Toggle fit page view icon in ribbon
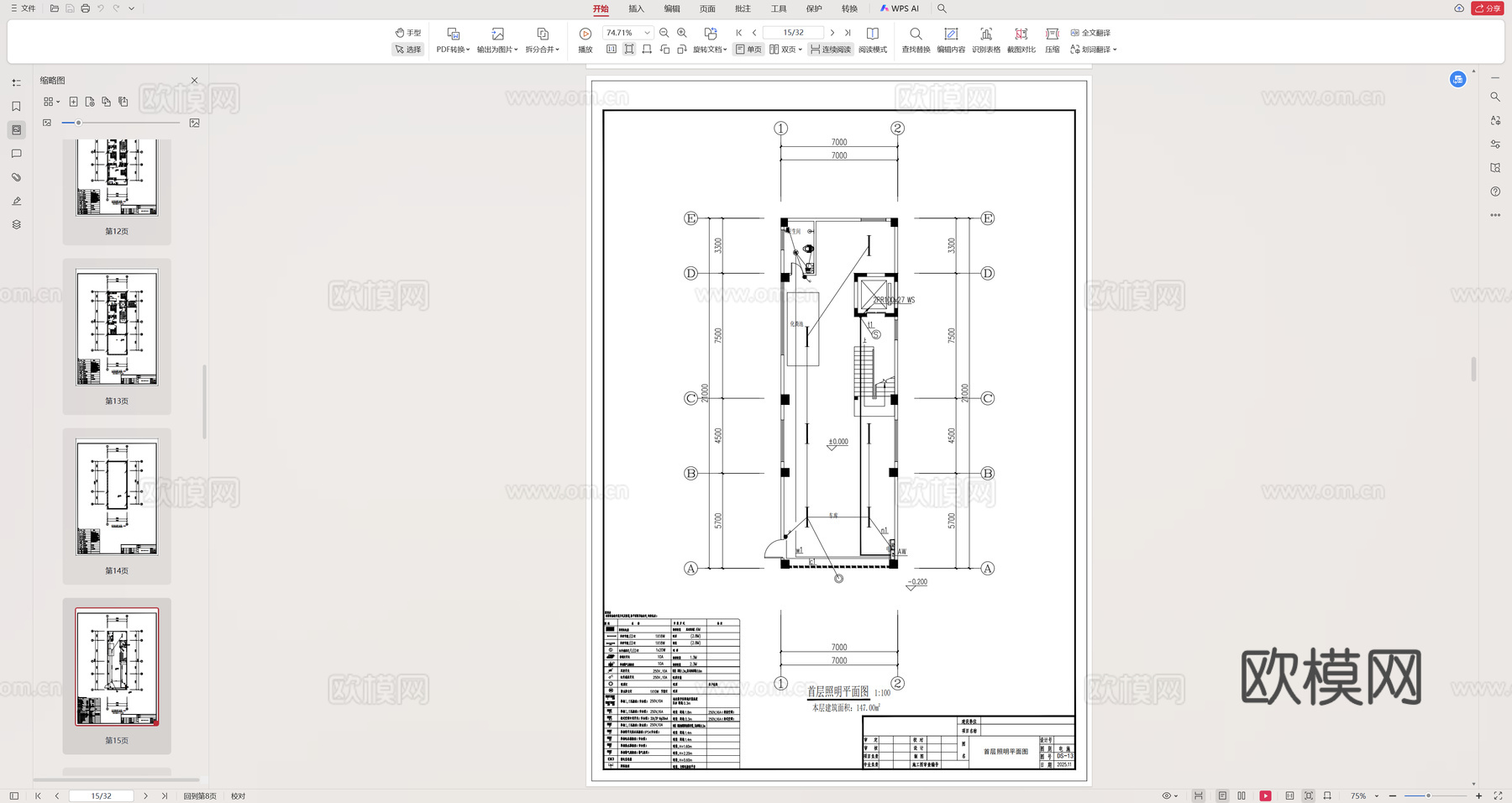This screenshot has width=1512, height=803. [x=629, y=50]
